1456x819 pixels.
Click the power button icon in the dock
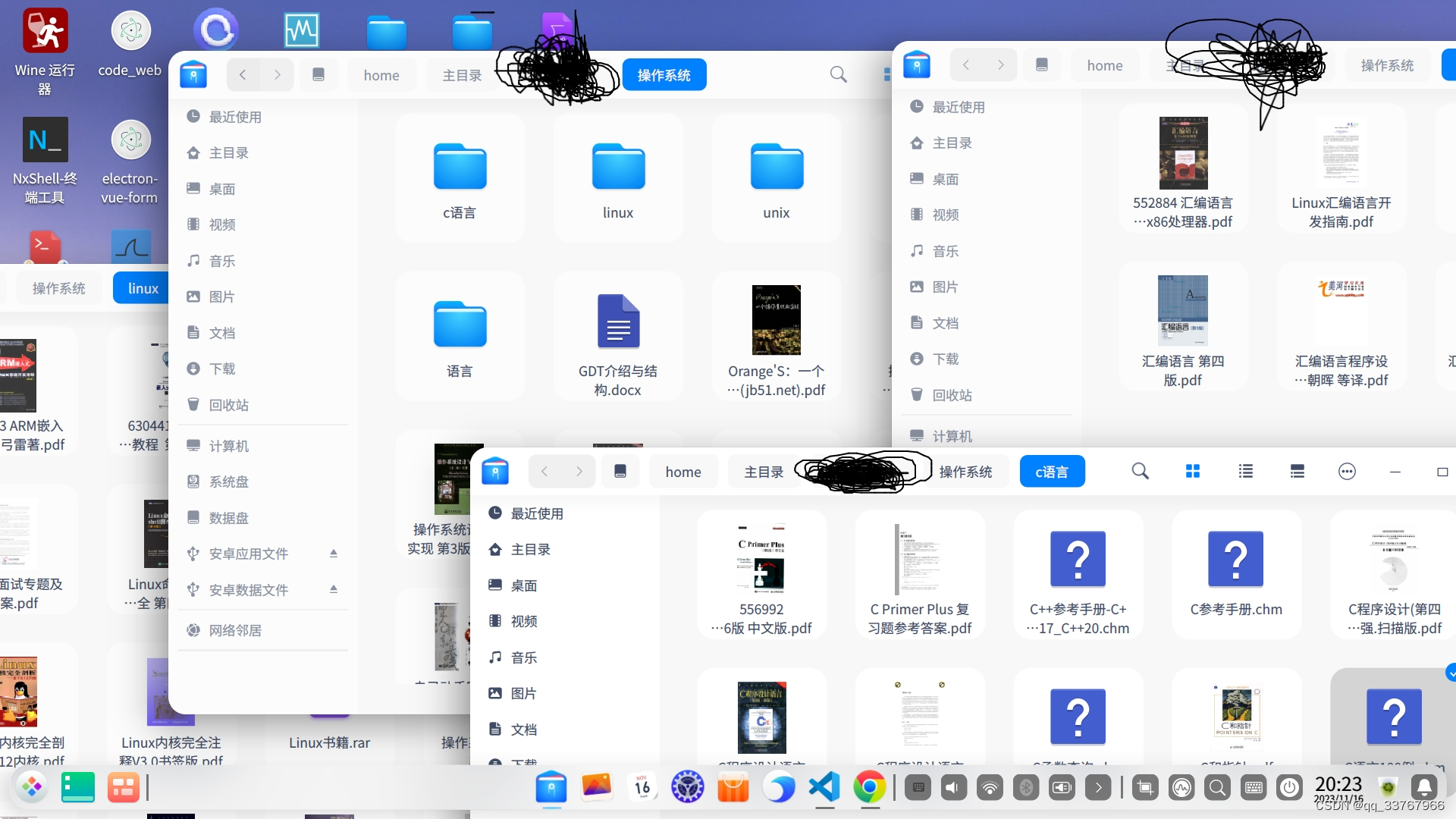(1288, 788)
